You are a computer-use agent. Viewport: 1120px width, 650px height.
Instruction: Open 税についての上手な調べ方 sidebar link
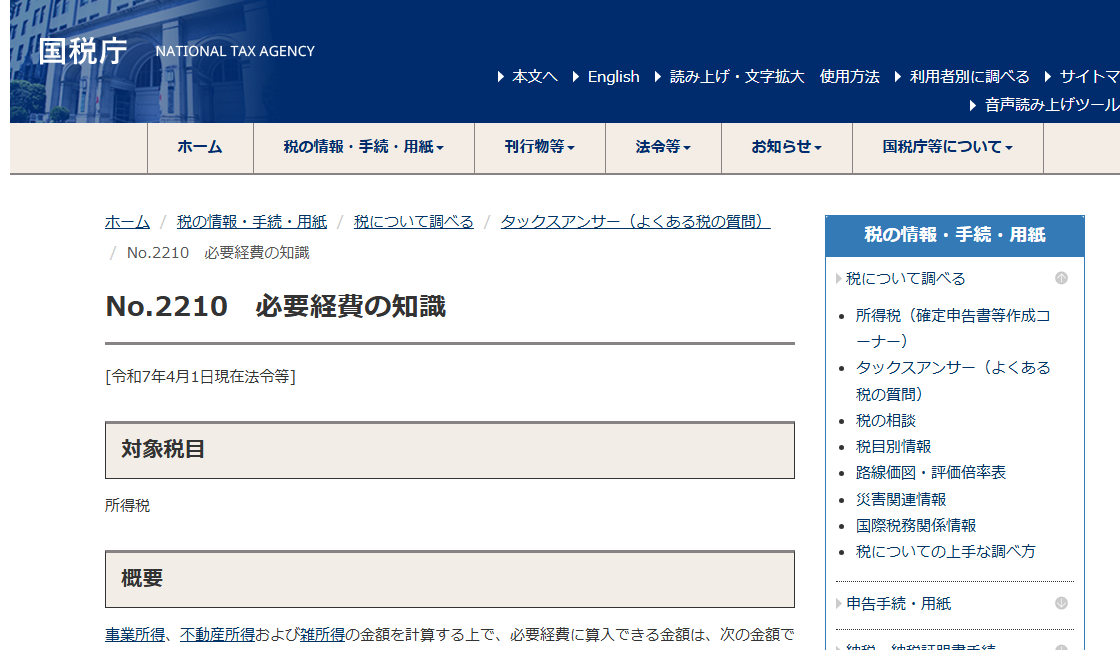(x=946, y=551)
